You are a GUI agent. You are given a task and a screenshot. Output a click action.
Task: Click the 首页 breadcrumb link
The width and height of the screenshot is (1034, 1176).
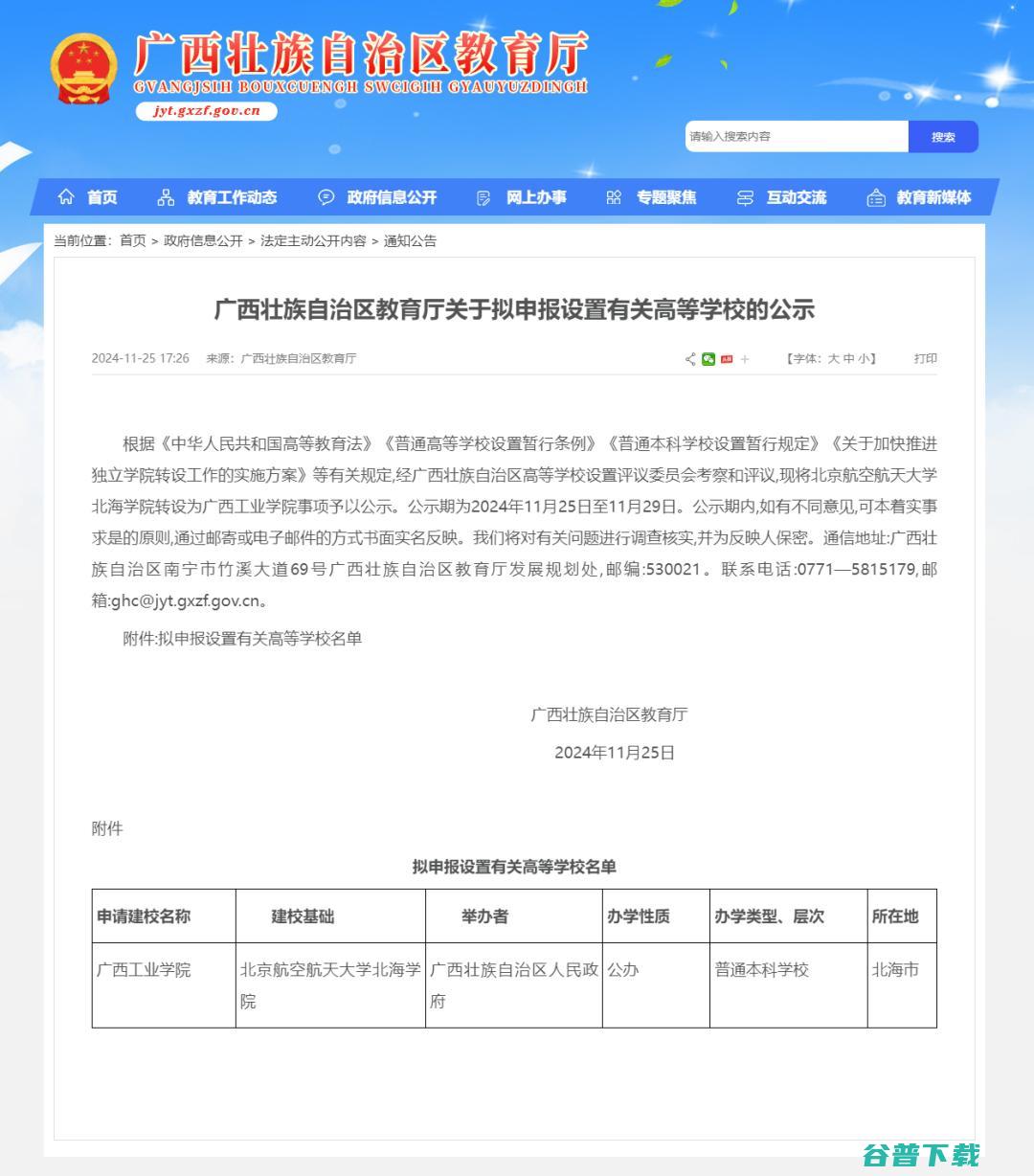click(133, 240)
